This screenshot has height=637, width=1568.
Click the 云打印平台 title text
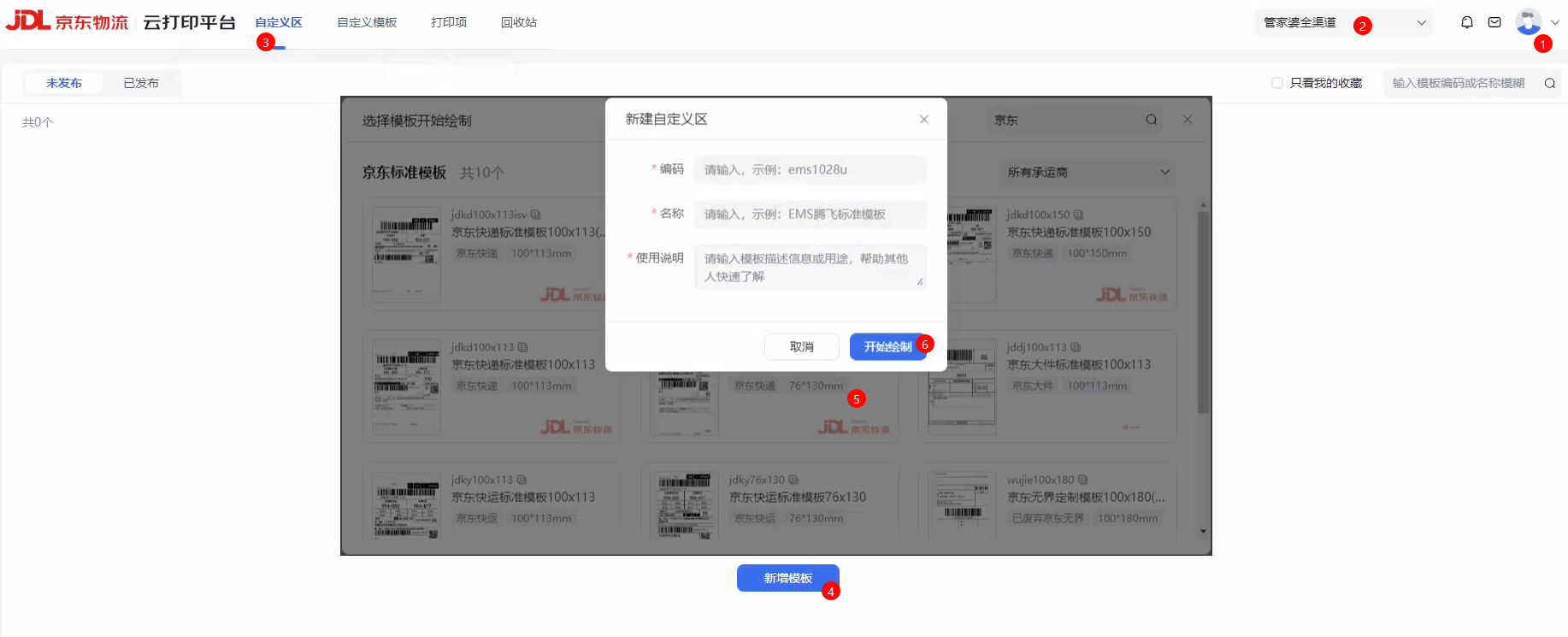189,22
